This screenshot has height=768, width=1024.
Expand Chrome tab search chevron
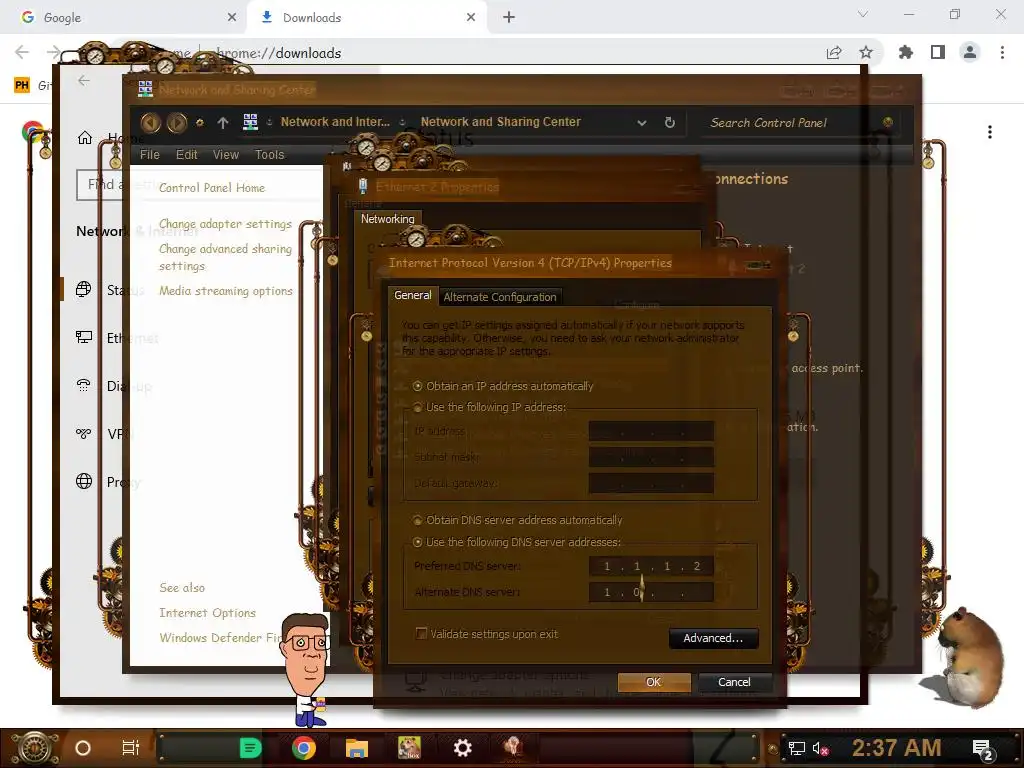click(863, 14)
